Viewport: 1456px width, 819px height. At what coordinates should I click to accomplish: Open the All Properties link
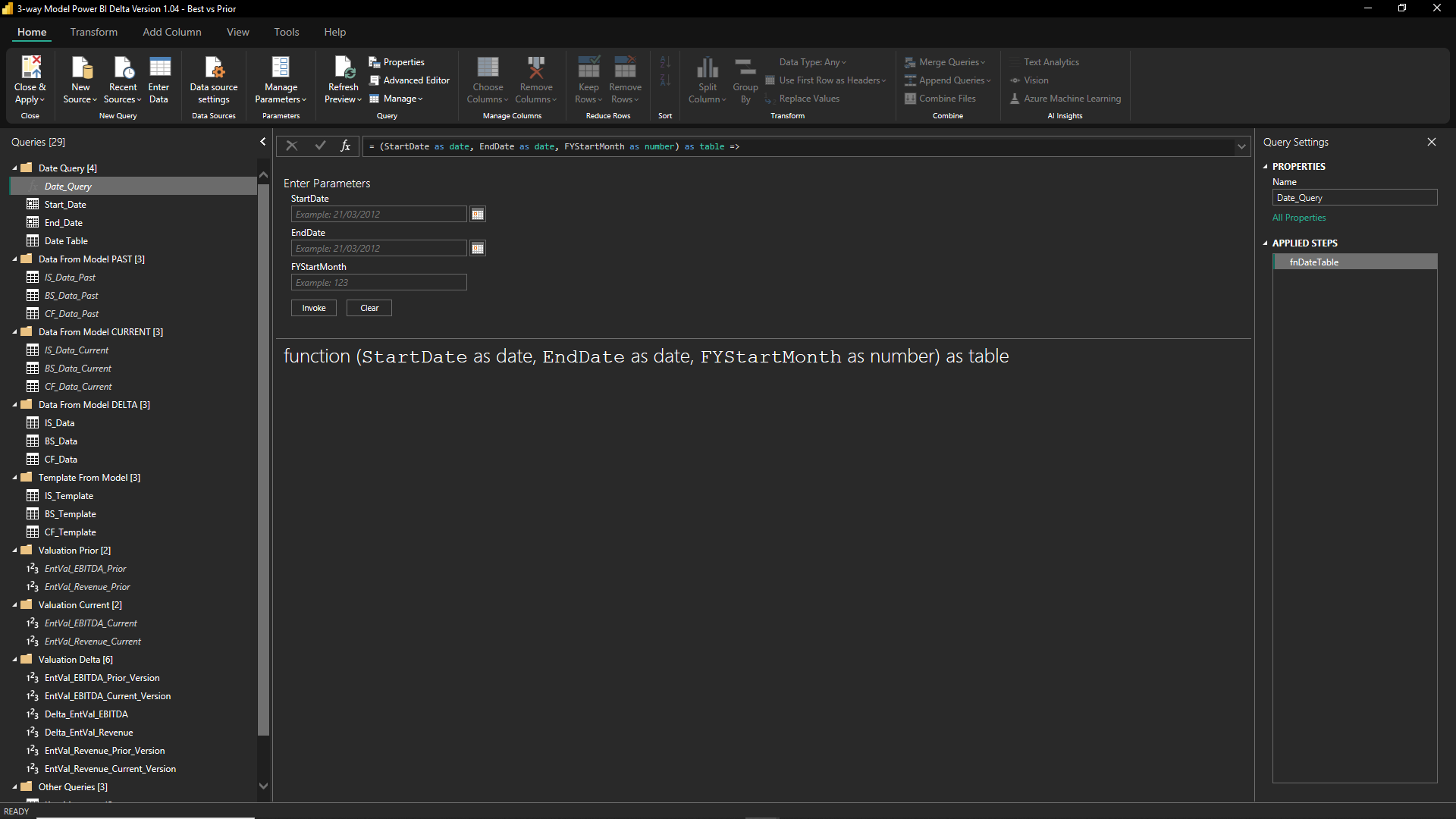coord(1299,218)
